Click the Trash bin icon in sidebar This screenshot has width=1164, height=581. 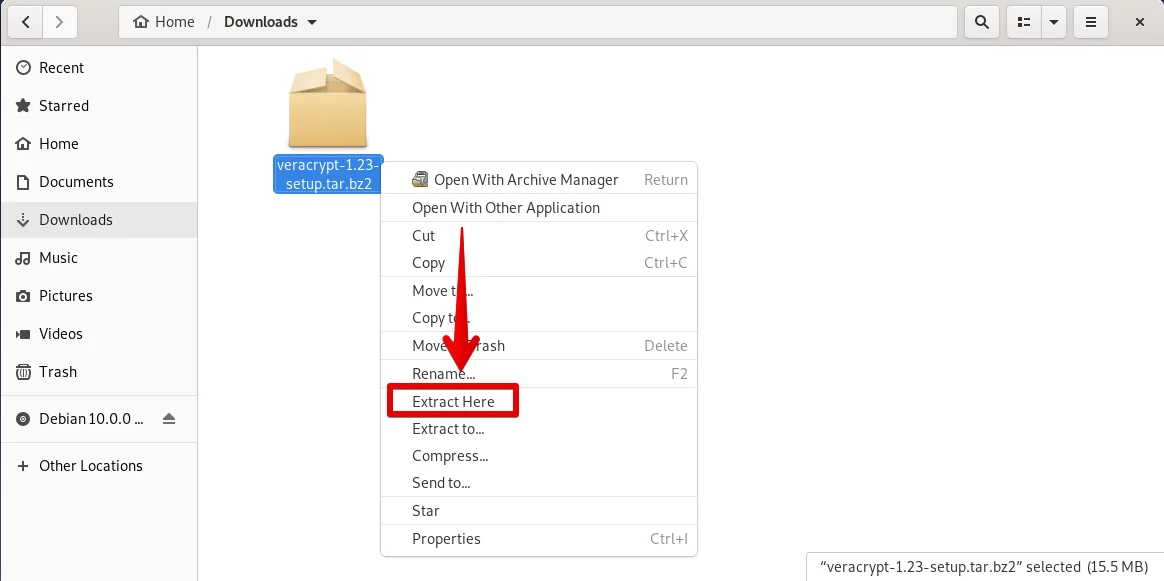coord(24,372)
